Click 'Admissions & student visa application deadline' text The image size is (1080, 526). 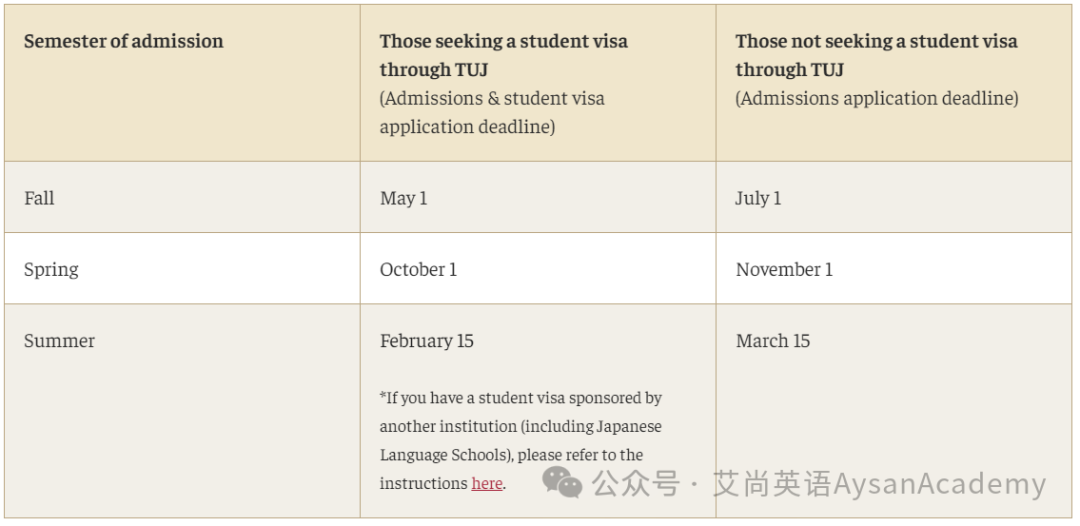pos(492,113)
